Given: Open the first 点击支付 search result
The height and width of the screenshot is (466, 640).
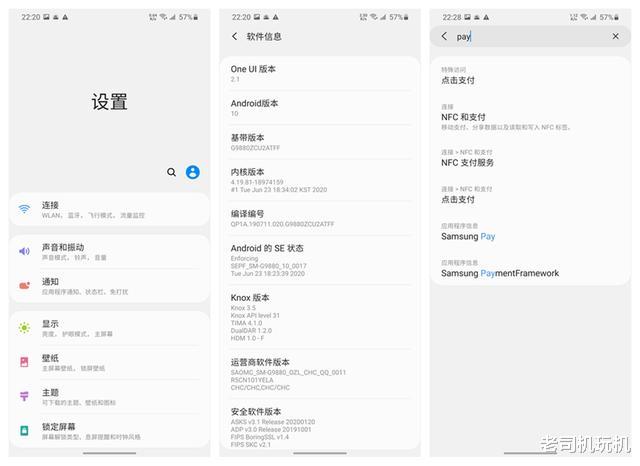Looking at the screenshot, I should click(x=531, y=75).
